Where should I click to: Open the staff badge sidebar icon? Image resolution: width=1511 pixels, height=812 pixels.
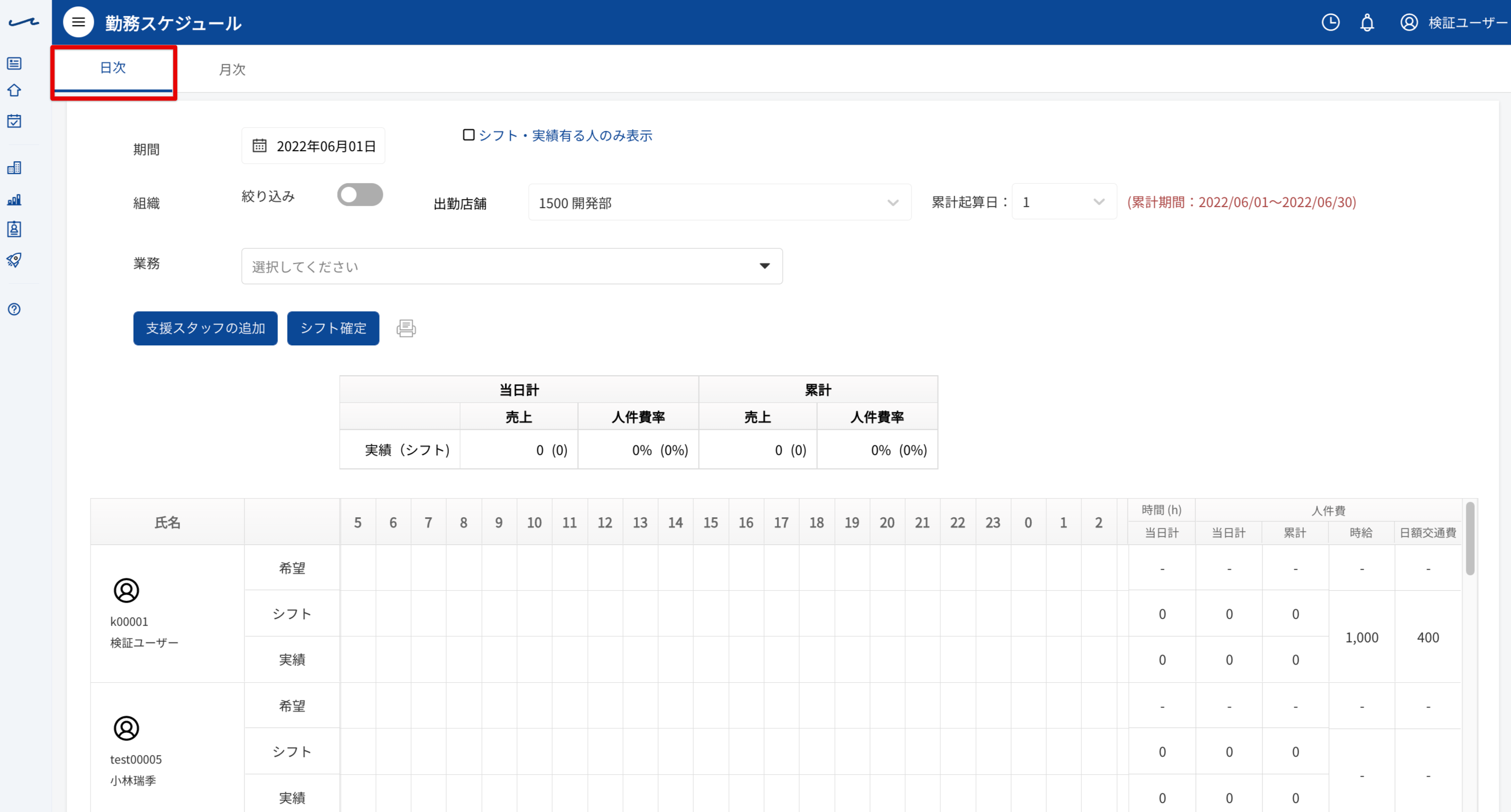(14, 229)
